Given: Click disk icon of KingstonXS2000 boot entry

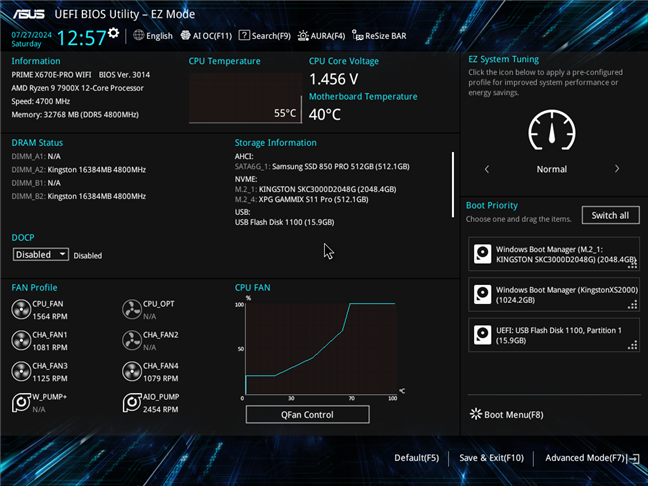Looking at the screenshot, I should (482, 295).
